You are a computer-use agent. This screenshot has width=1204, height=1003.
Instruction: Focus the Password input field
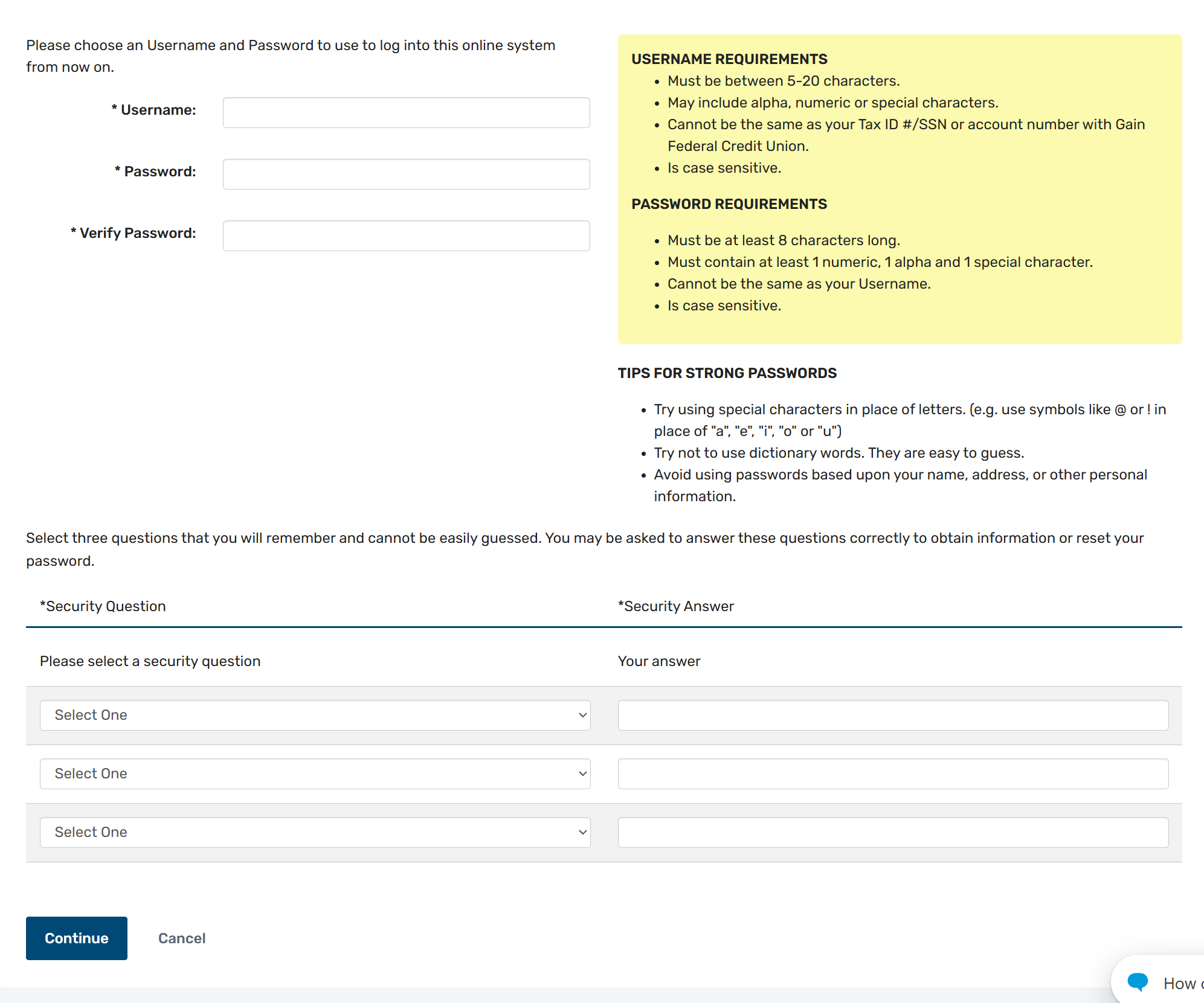point(406,174)
